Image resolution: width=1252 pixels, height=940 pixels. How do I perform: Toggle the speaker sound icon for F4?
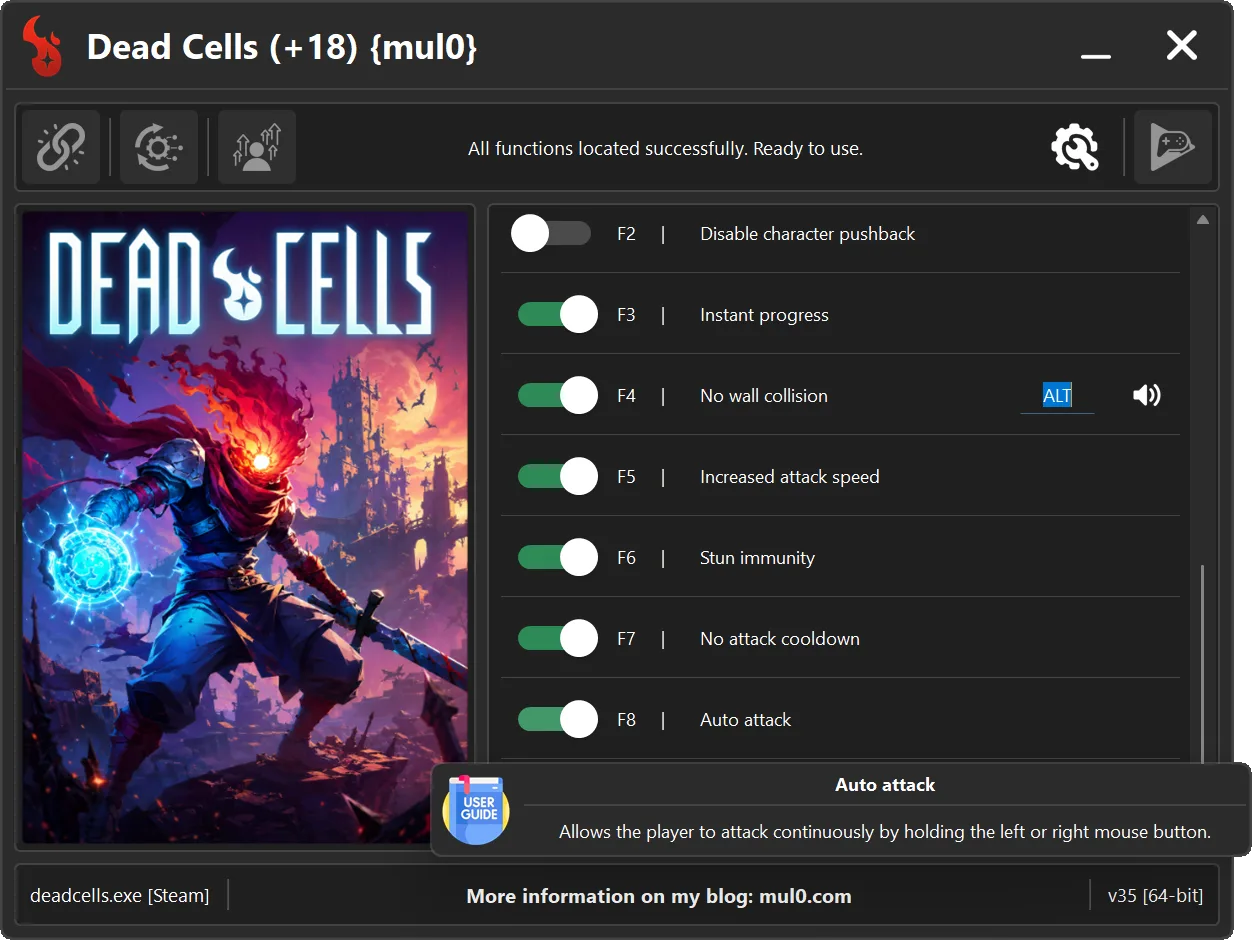[x=1147, y=395]
